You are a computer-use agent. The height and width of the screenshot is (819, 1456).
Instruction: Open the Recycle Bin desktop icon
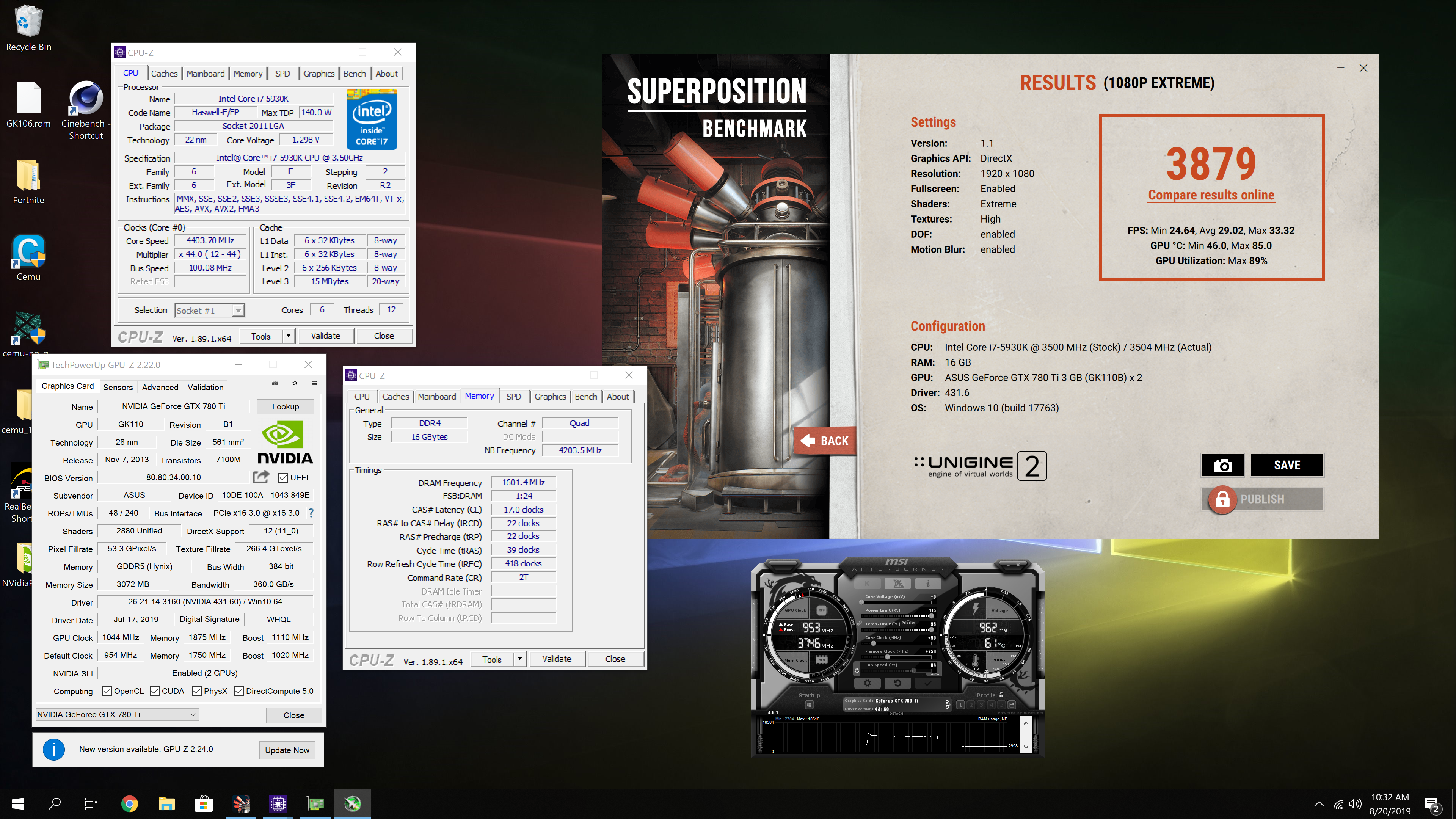point(28,28)
